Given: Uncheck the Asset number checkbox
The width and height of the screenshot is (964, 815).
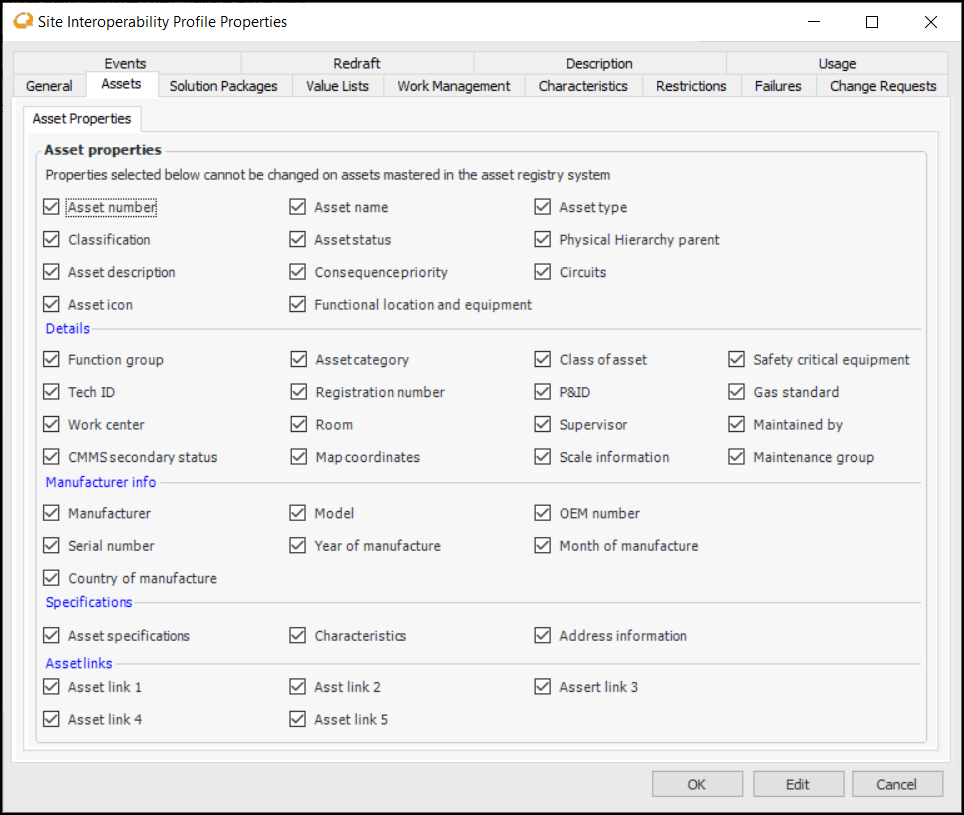Looking at the screenshot, I should (52, 207).
